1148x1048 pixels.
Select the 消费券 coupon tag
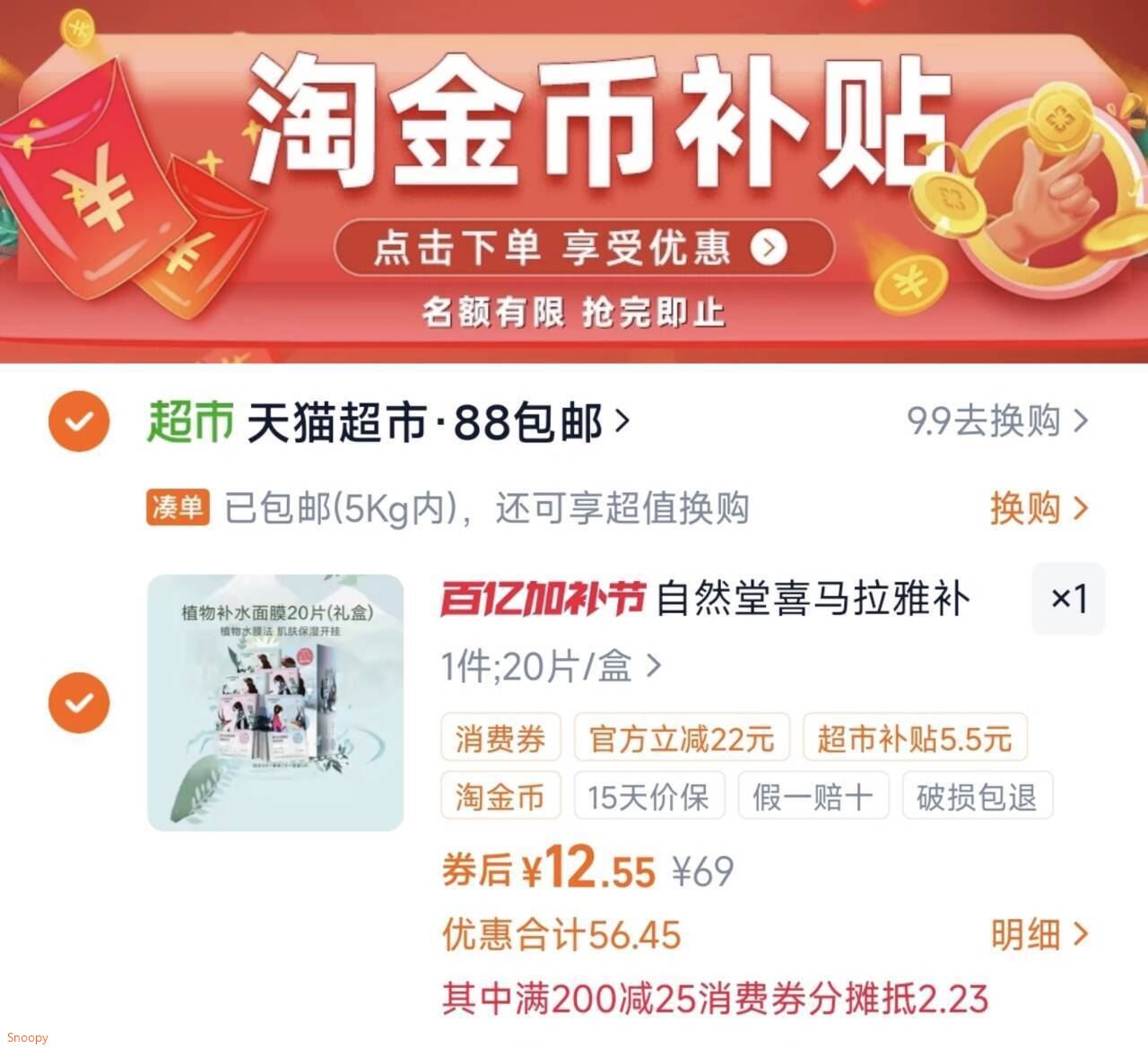(500, 739)
